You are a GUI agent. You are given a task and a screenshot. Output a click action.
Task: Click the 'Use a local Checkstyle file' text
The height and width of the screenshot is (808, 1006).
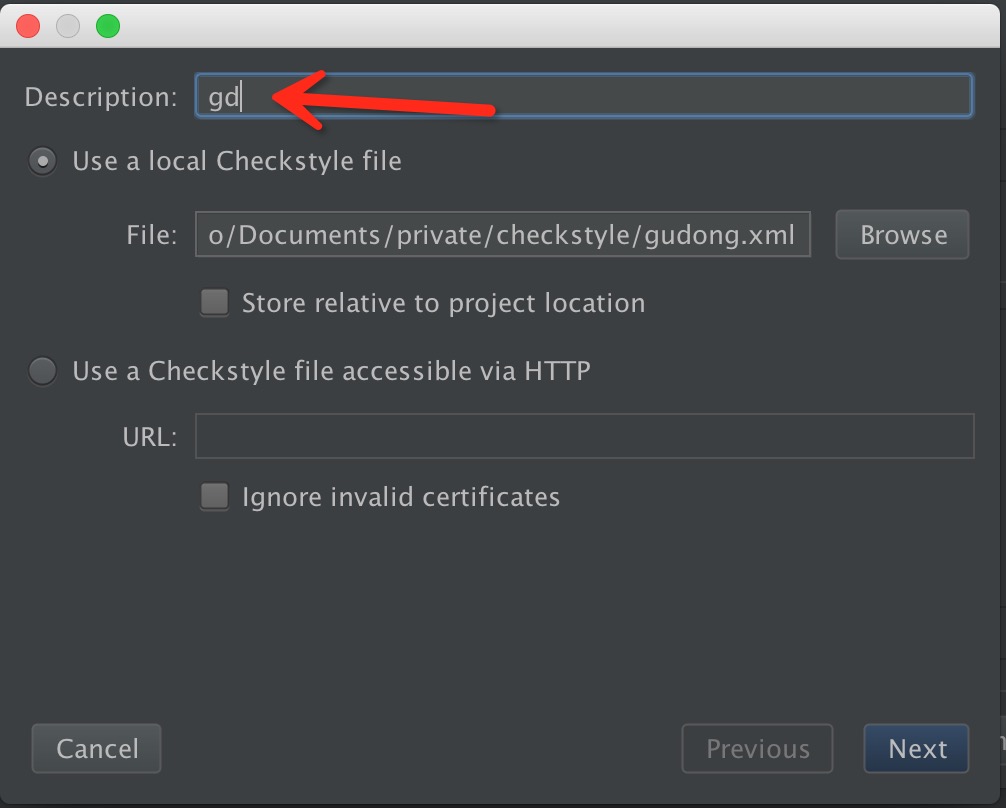(237, 161)
